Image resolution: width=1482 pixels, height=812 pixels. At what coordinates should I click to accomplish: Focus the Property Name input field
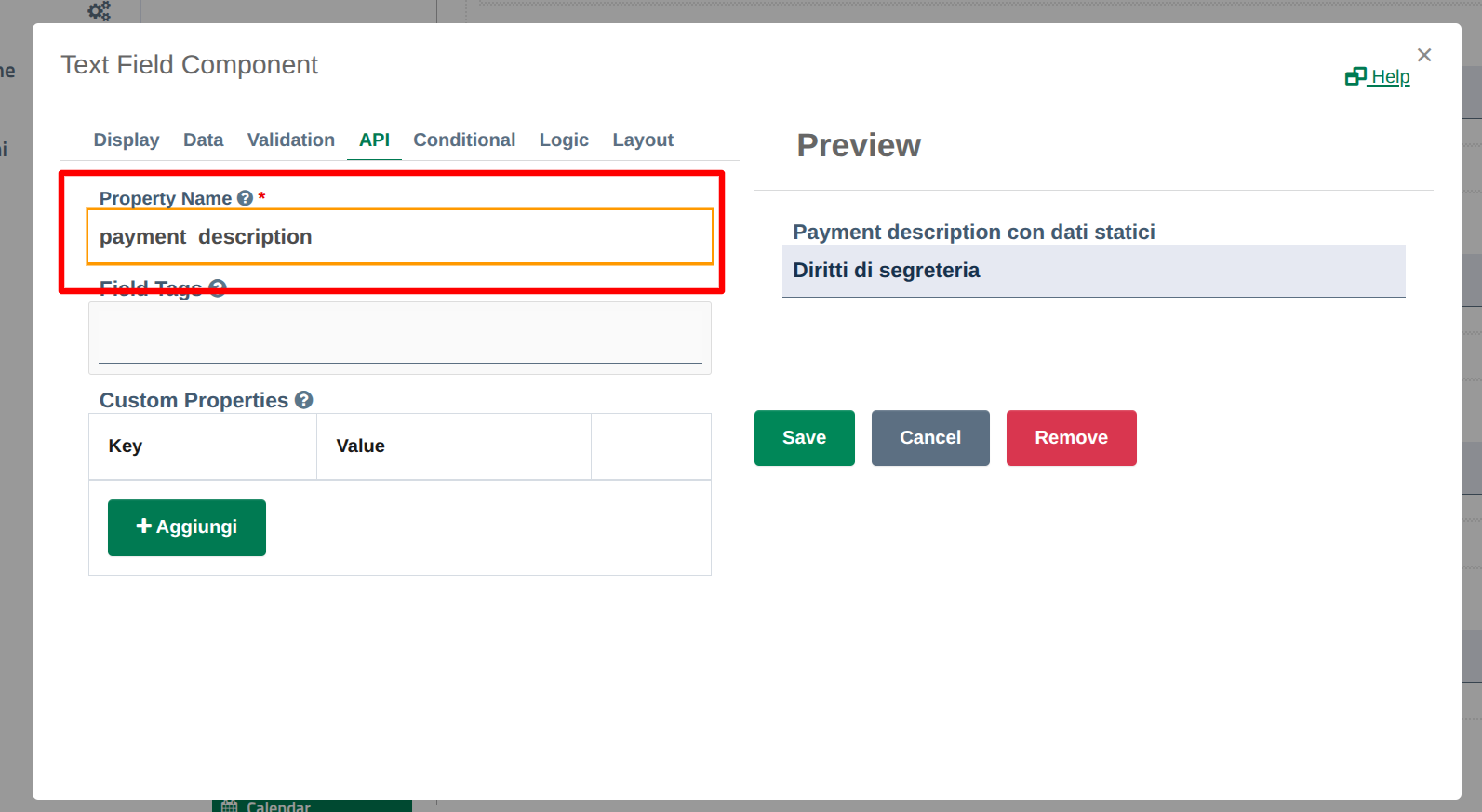point(400,237)
